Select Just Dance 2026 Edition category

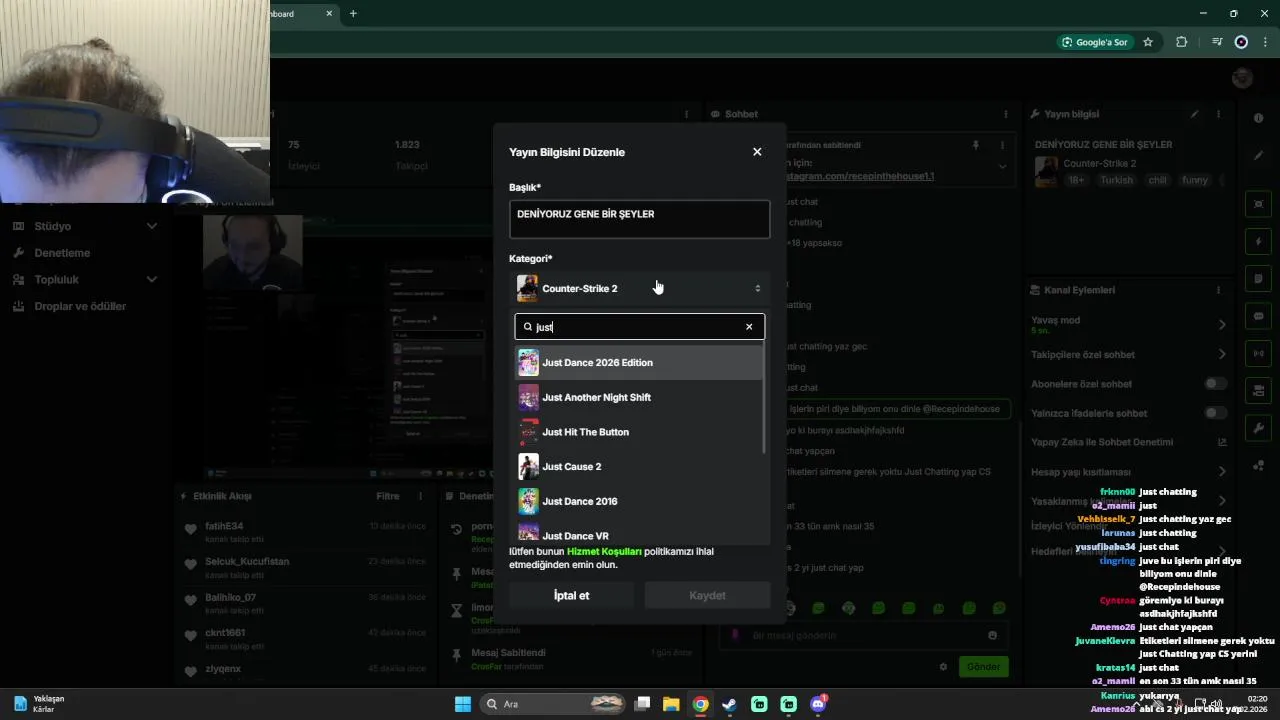point(639,363)
